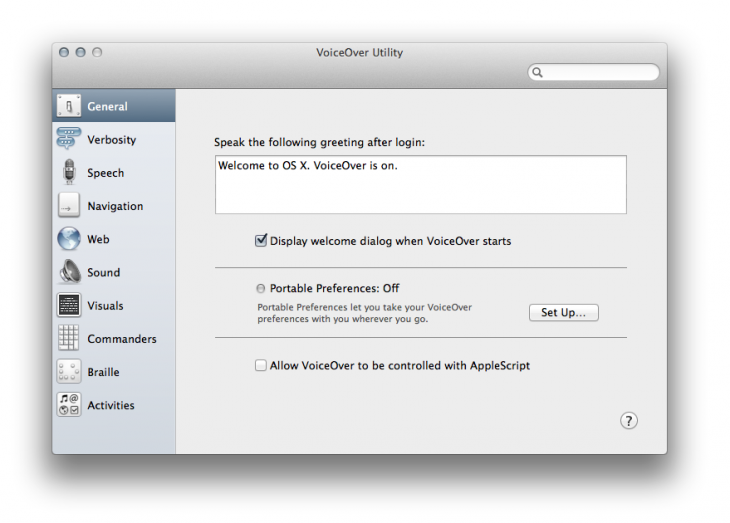This screenshot has height=523, width=730.
Task: Click the Activities icon
Action: click(x=69, y=404)
